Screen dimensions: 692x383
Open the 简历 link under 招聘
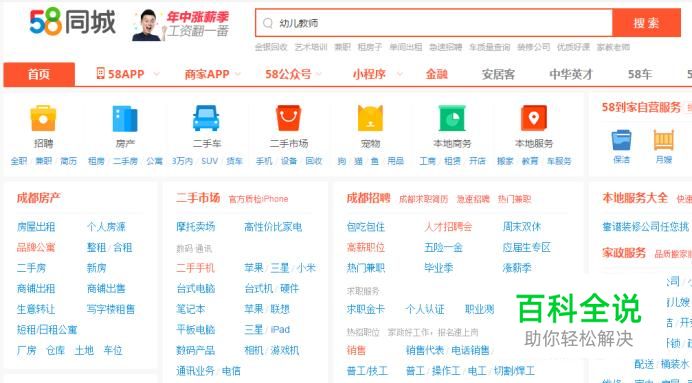(68, 161)
